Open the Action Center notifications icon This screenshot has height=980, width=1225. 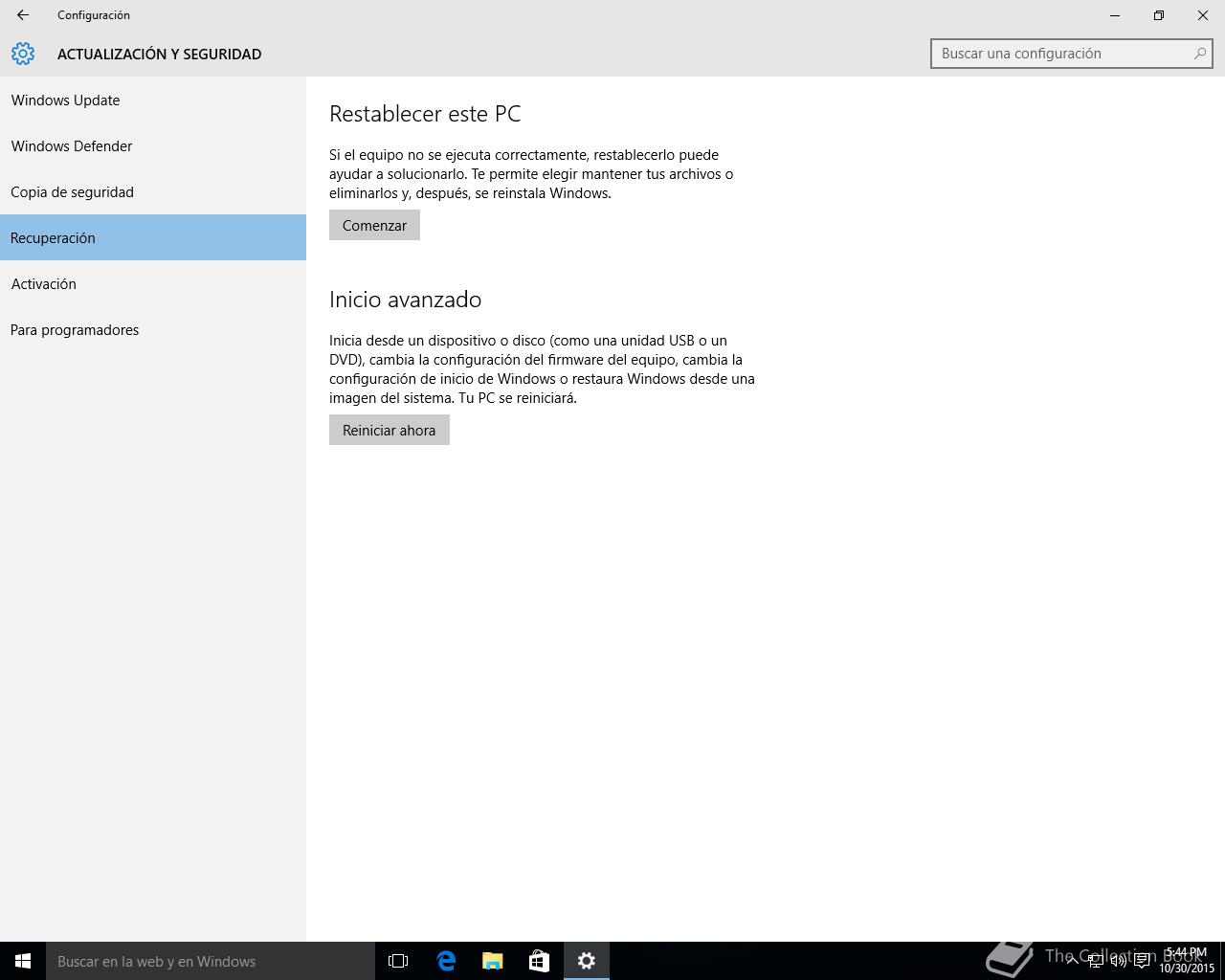point(1142,961)
